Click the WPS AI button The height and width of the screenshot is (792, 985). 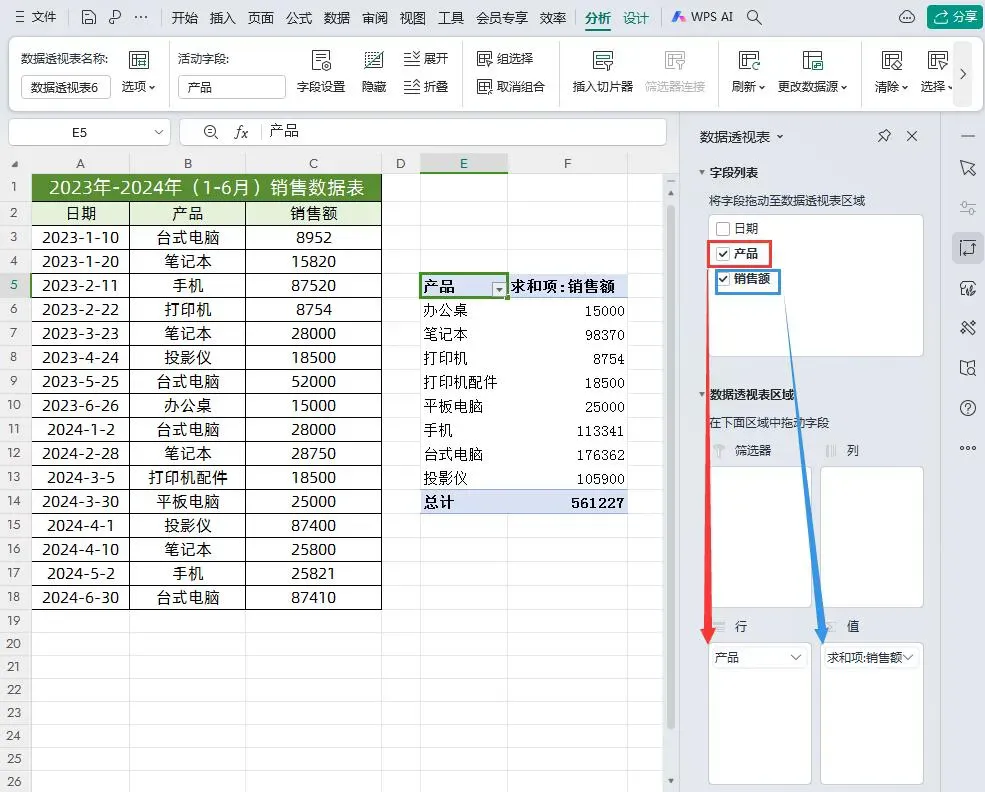point(702,17)
